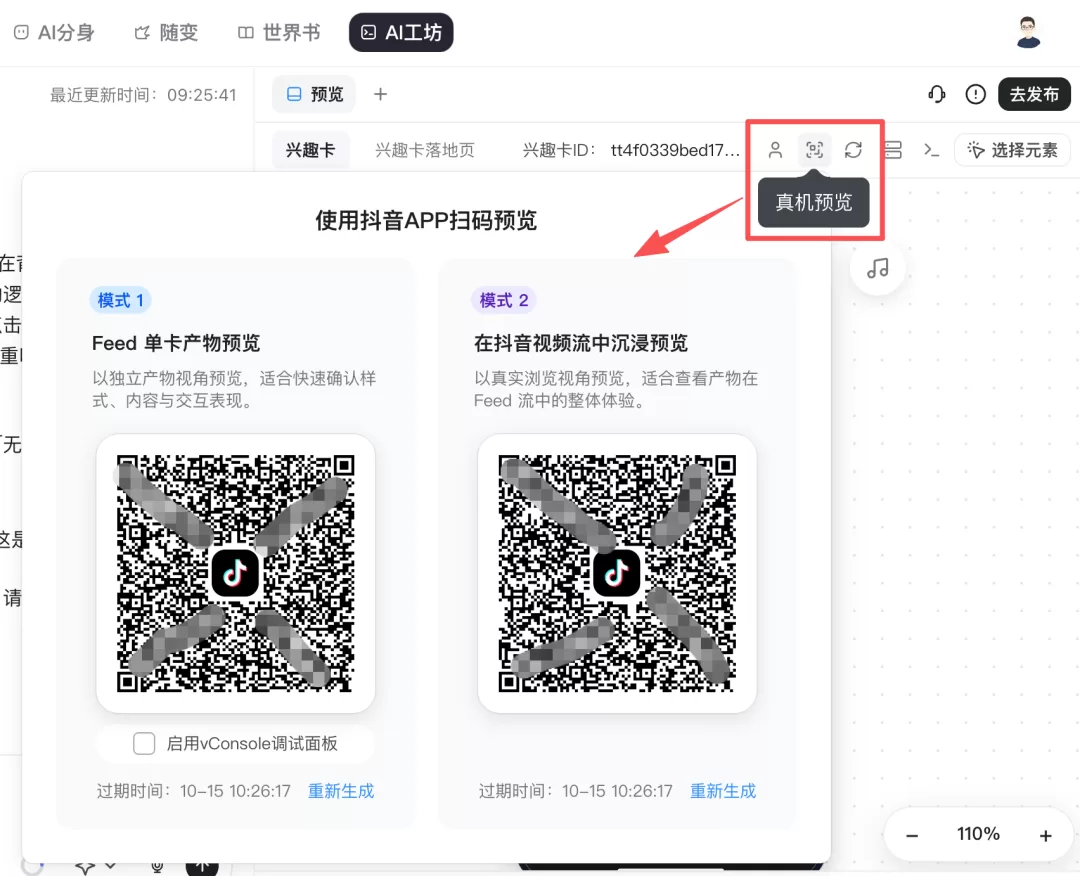The image size is (1080, 876).
Task: Select the 兴趣卡 tab
Action: pos(311,150)
